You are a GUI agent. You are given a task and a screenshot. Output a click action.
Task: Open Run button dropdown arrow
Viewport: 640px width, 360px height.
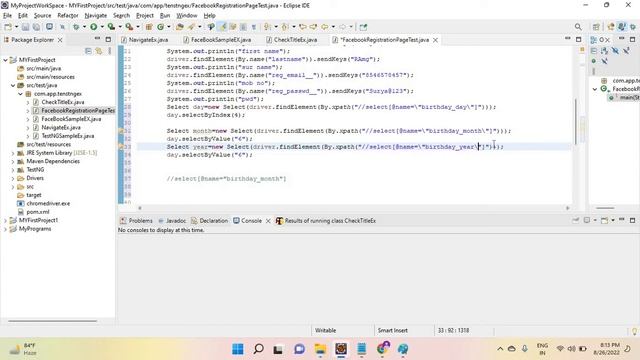[102, 27]
